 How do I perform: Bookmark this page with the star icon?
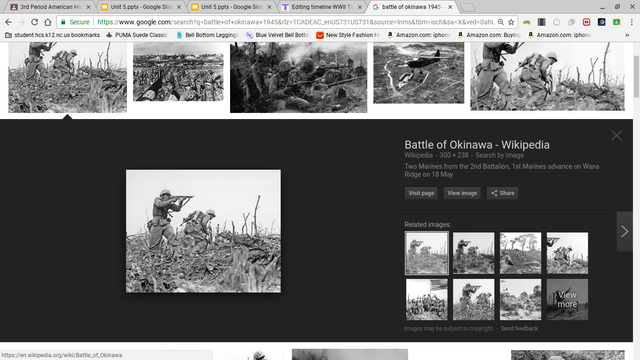click(511, 22)
